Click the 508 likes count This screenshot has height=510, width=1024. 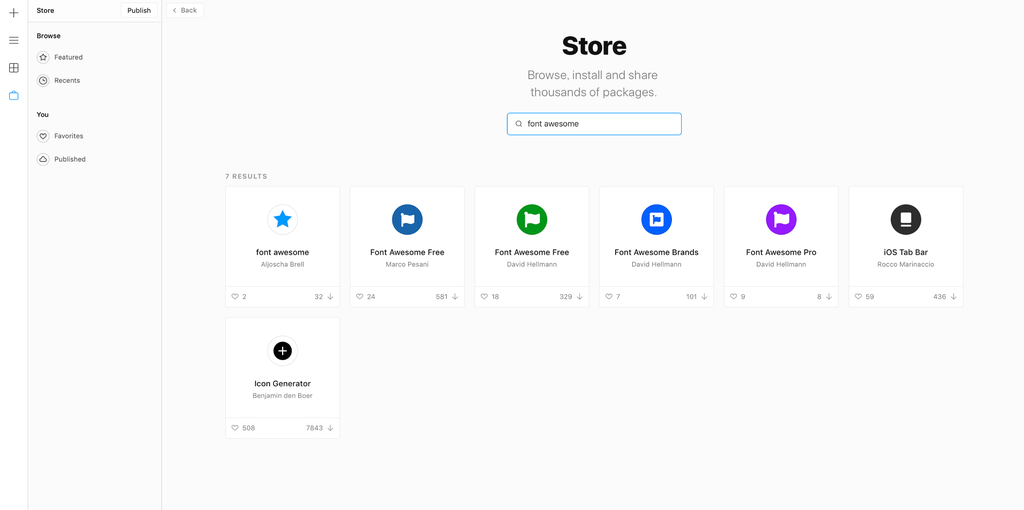(249, 428)
